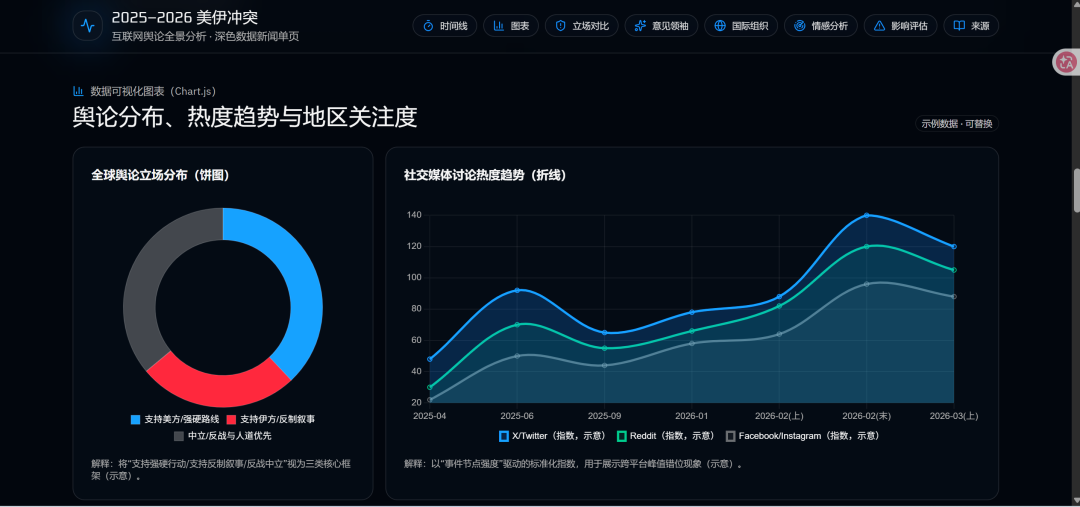Click the globe icon in 国际组织
This screenshot has height=507, width=1080.
click(x=720, y=26)
